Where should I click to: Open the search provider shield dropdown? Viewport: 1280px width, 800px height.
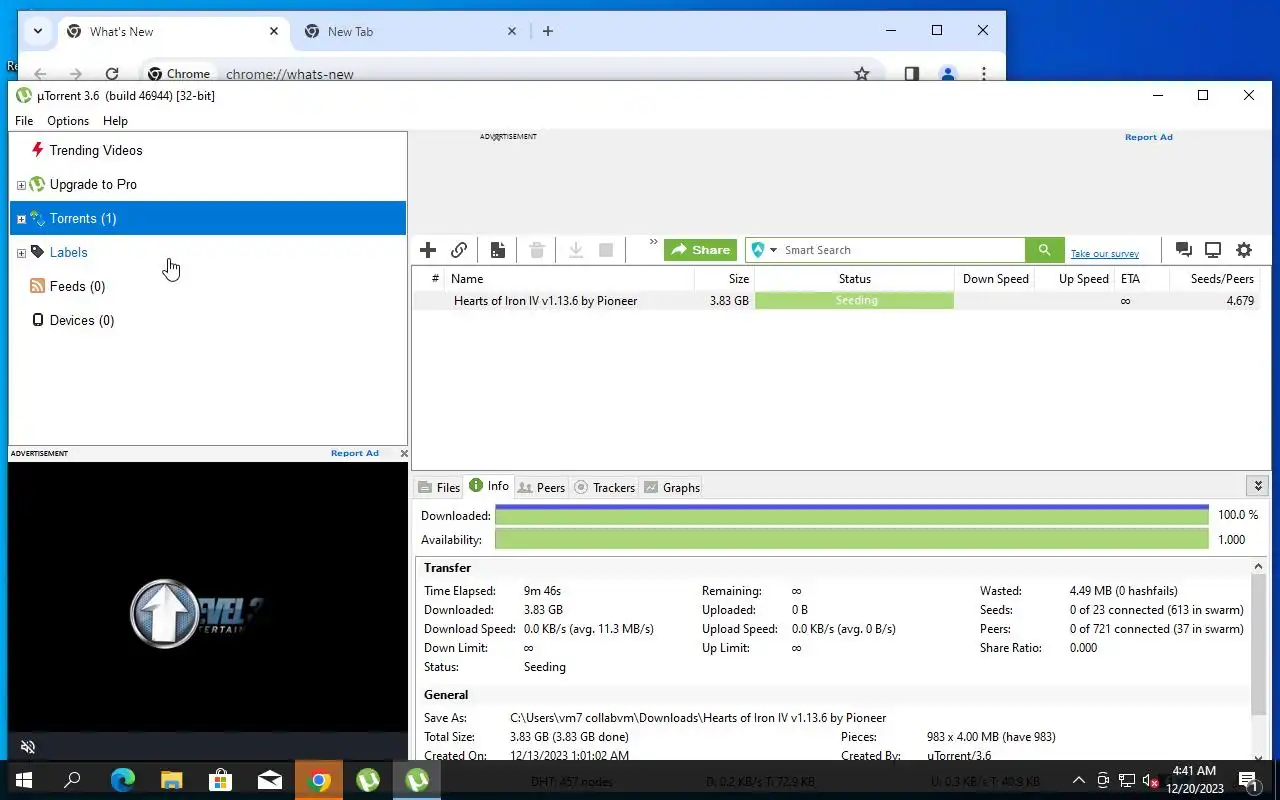pos(763,250)
